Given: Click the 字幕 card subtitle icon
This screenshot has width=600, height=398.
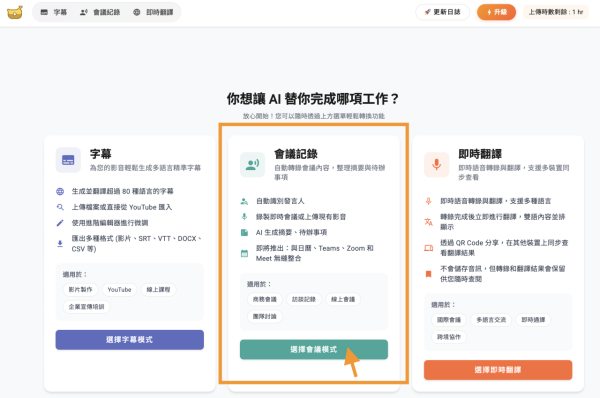Looking at the screenshot, I should click(x=68, y=160).
